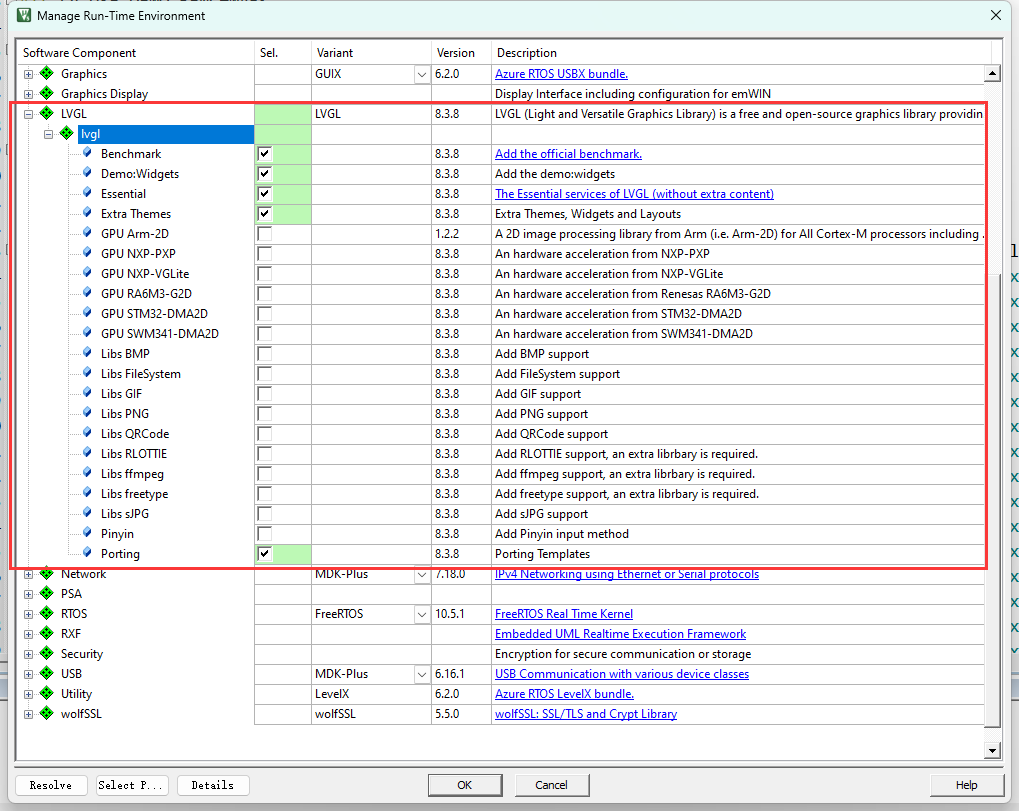Click the green diamond icon beside PSA
Viewport: 1019px width, 811px height.
47,593
